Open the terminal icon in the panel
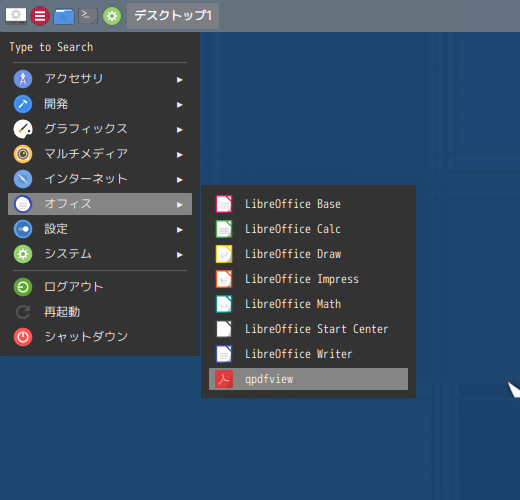 [88, 16]
